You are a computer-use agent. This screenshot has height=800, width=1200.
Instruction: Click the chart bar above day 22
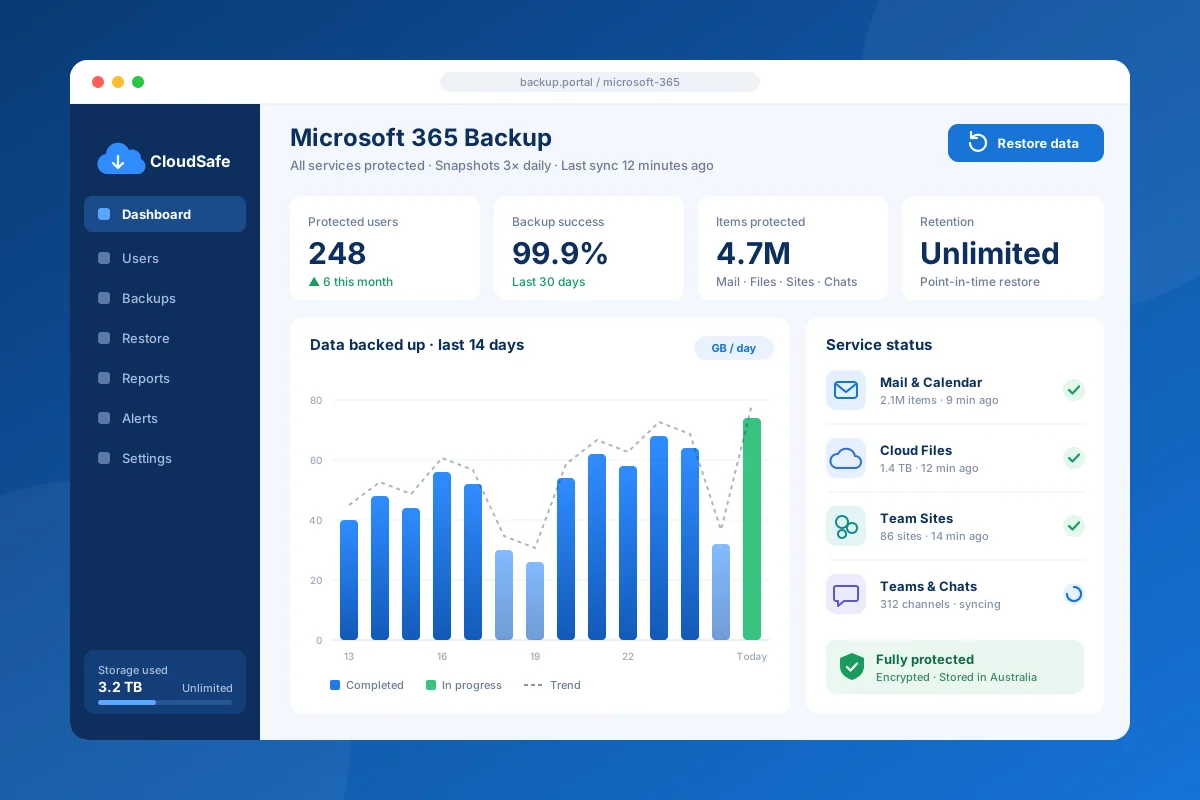click(x=628, y=553)
